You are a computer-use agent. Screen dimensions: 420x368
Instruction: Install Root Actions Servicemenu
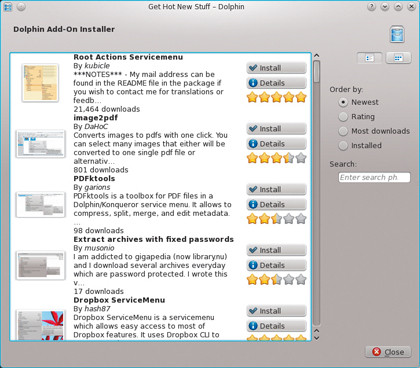tap(276, 68)
